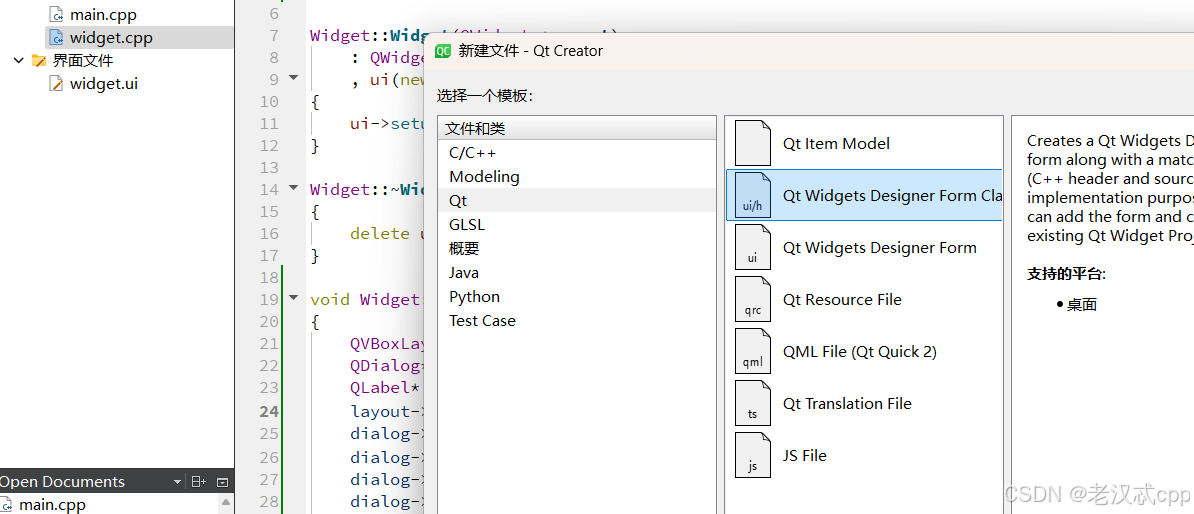Click the 选择一个模板 label
The width and height of the screenshot is (1194, 514).
click(x=485, y=96)
